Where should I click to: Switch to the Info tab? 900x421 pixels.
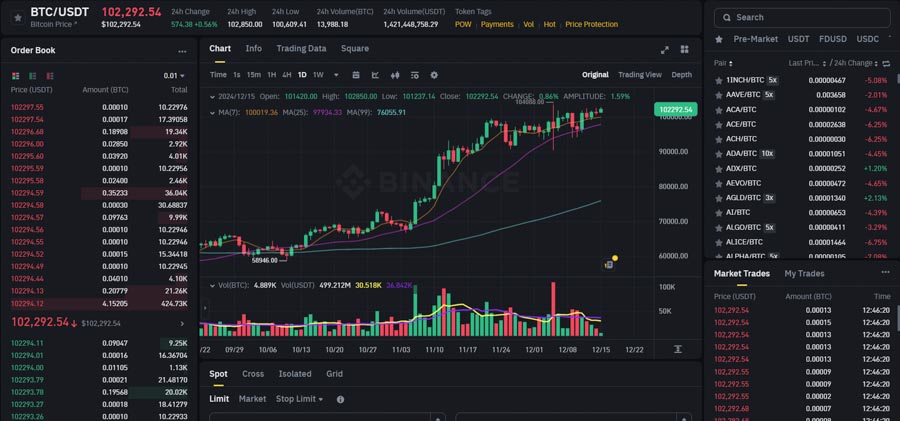[x=254, y=49]
